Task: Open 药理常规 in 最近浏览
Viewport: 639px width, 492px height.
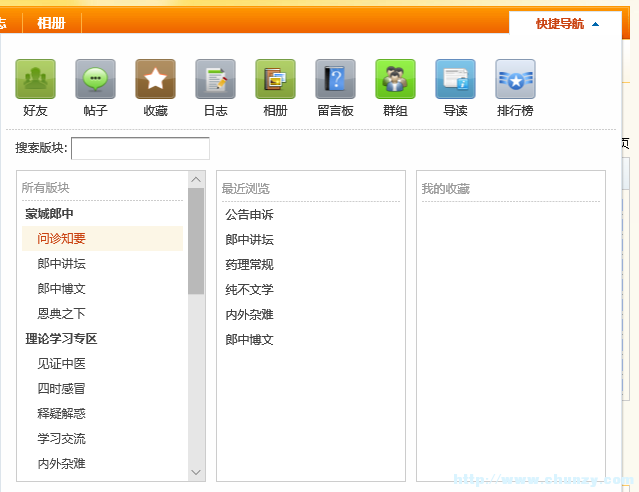Action: [249, 265]
